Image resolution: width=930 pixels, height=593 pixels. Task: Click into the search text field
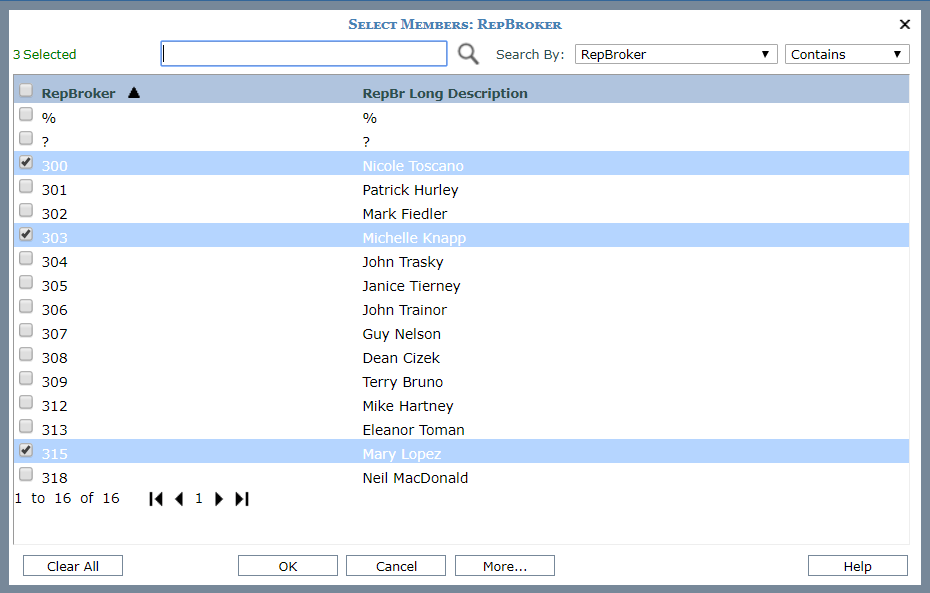click(x=304, y=54)
